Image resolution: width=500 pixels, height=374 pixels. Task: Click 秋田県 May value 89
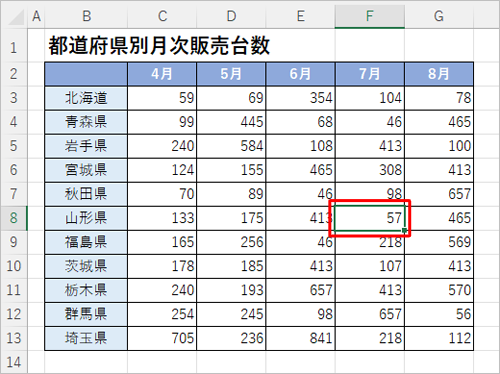tap(231, 194)
